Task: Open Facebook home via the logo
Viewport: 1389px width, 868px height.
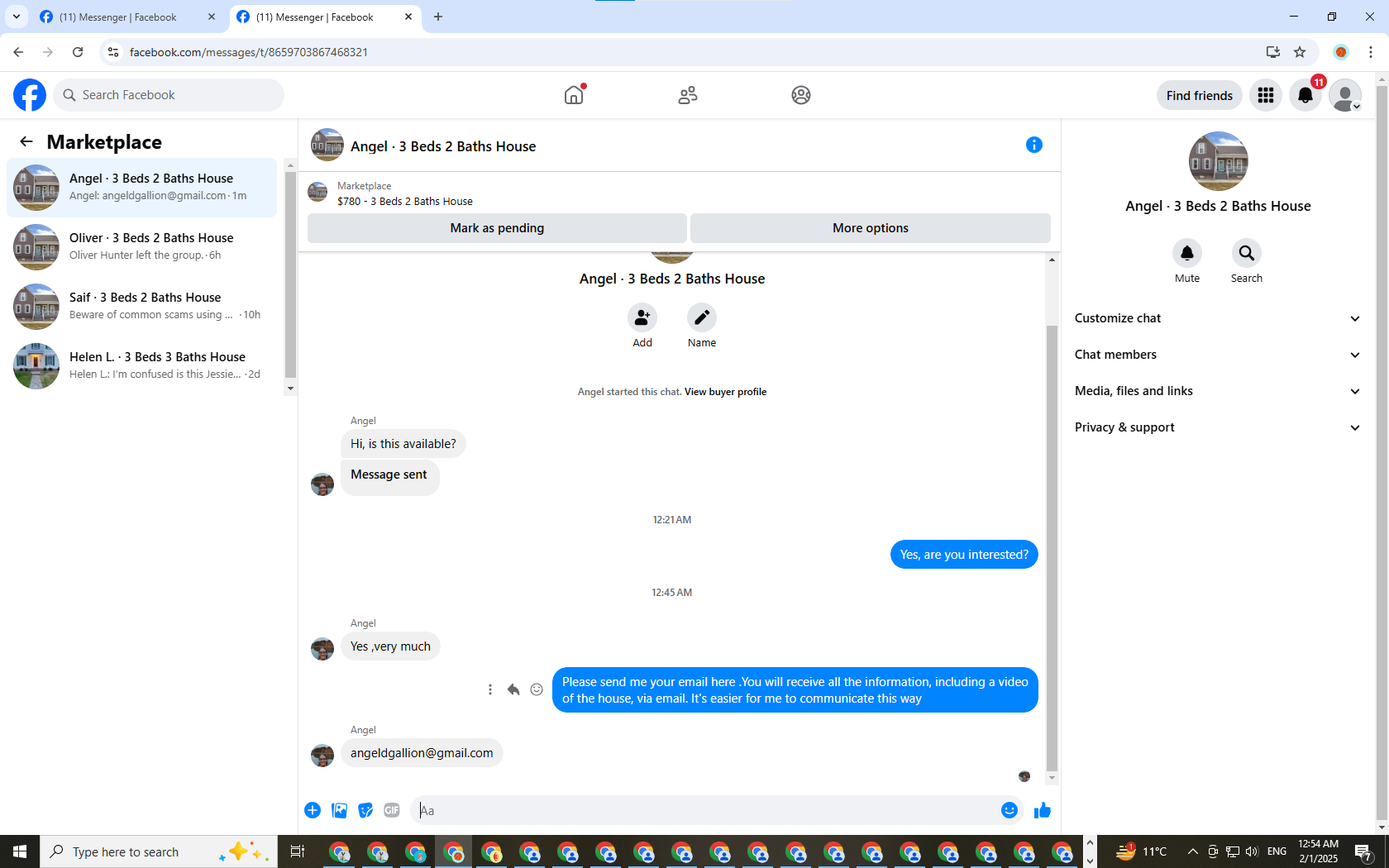Action: pos(30,95)
